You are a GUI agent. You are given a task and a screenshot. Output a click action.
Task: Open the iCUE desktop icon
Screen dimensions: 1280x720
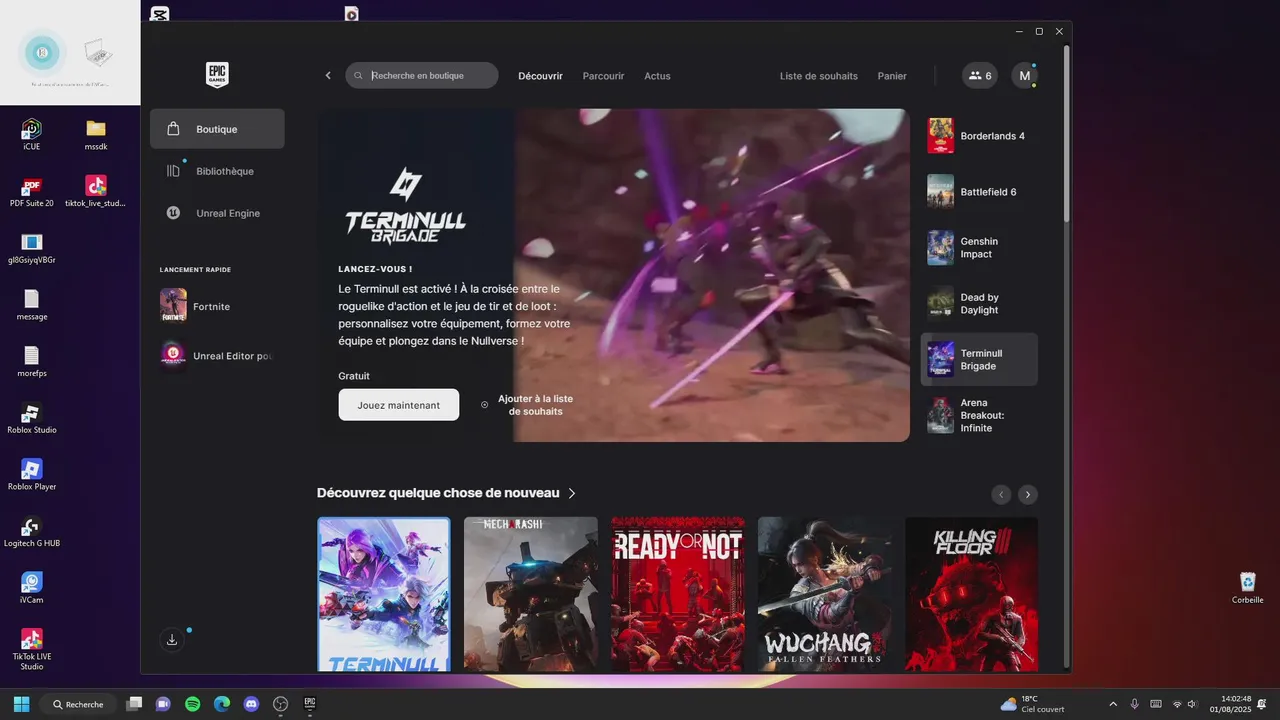[x=32, y=135]
